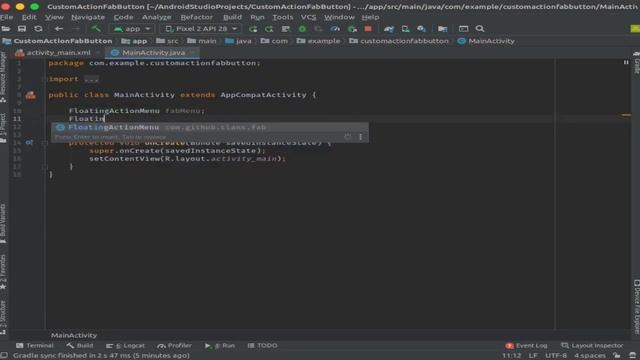Click the Search Everywhere magnifier icon
The width and height of the screenshot is (640, 360).
(x=480, y=29)
